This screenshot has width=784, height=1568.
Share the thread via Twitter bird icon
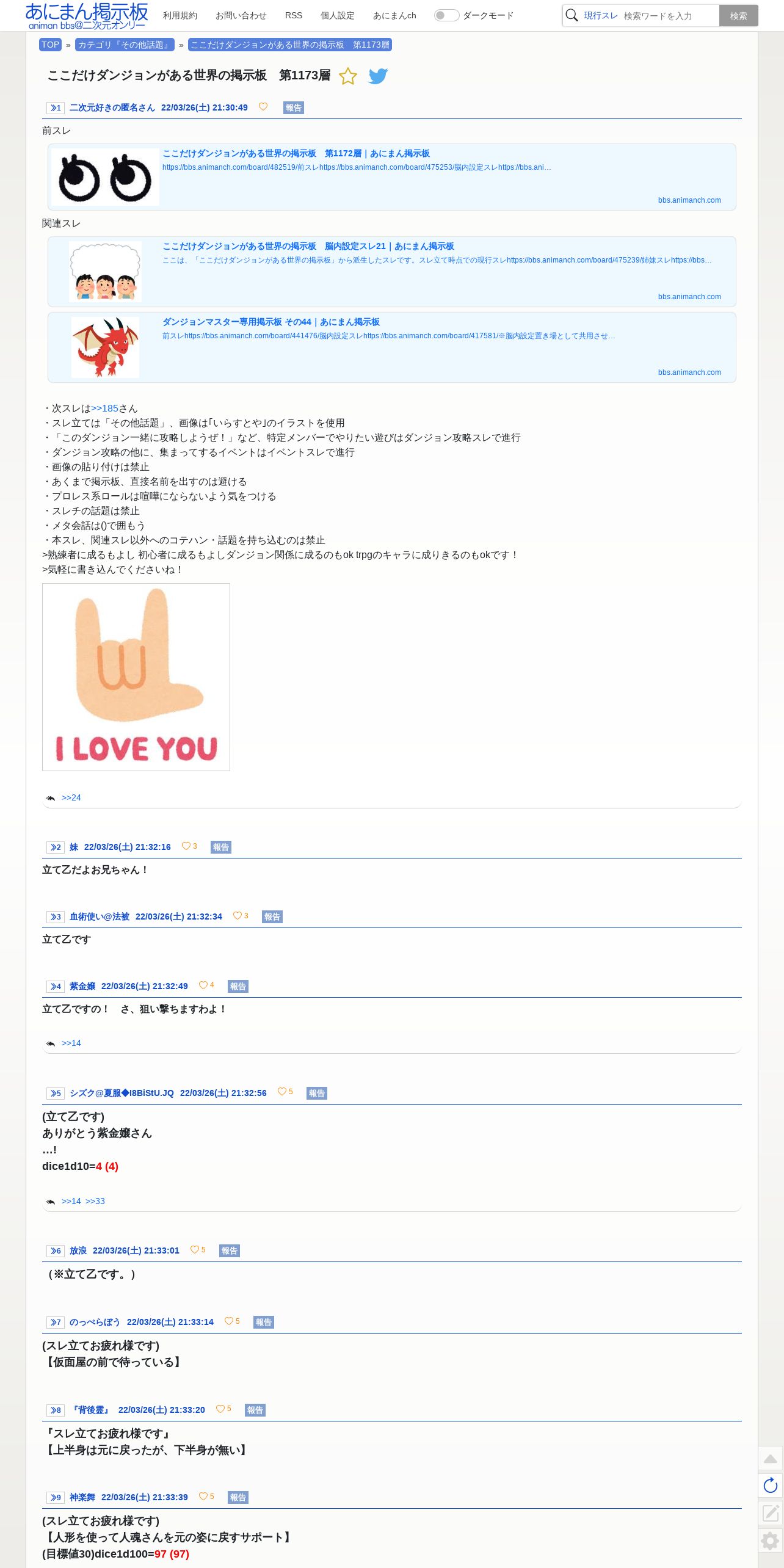coord(379,76)
